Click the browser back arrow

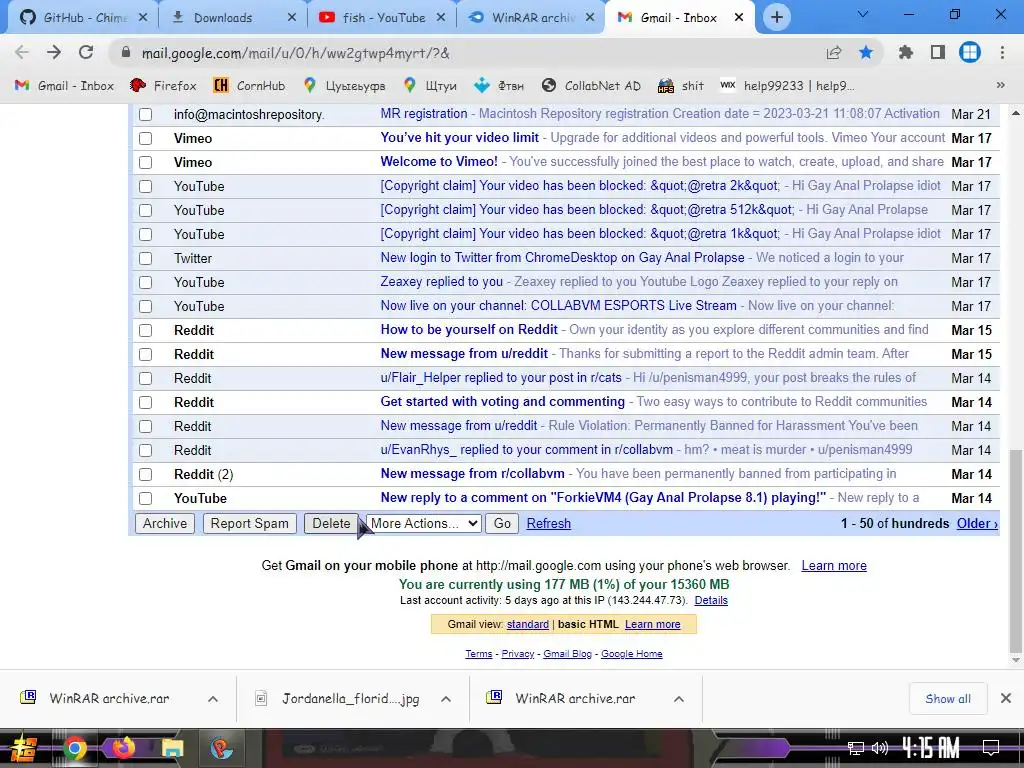click(22, 52)
